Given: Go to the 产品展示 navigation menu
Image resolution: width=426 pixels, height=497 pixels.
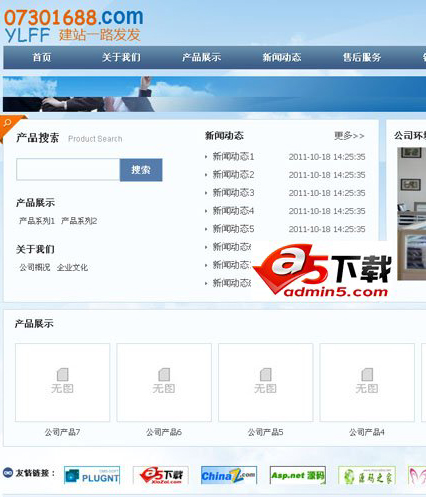Looking at the screenshot, I should (201, 57).
